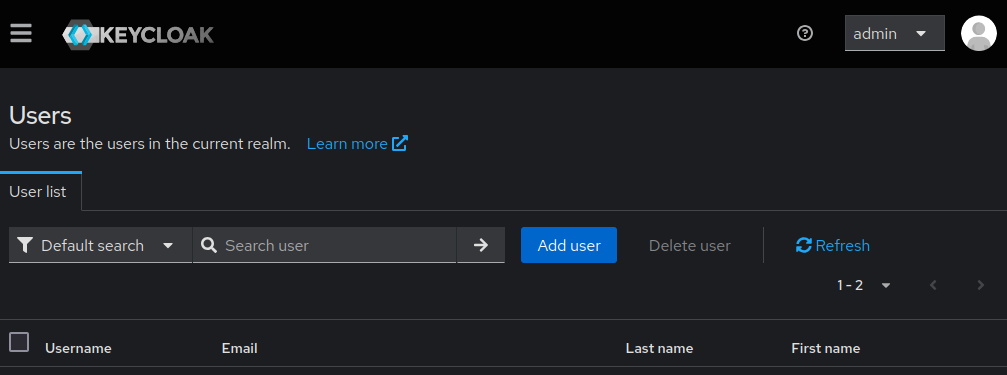Click the Keycloak logo
1007x375 pixels.
[x=137, y=34]
